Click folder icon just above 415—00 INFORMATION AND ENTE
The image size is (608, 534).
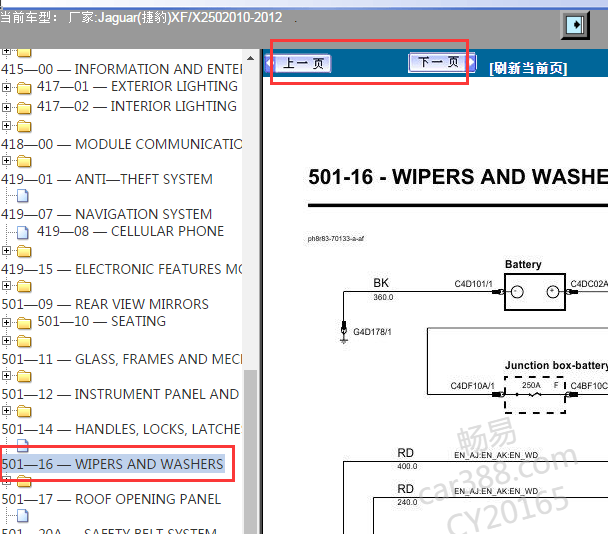[24, 52]
